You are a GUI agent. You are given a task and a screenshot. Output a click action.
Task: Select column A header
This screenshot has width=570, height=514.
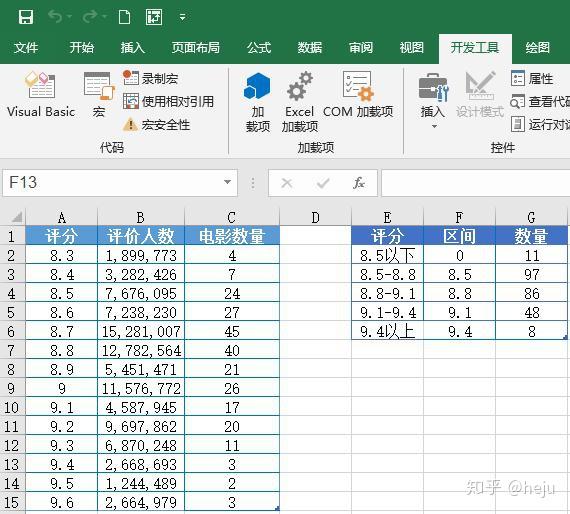pos(61,218)
